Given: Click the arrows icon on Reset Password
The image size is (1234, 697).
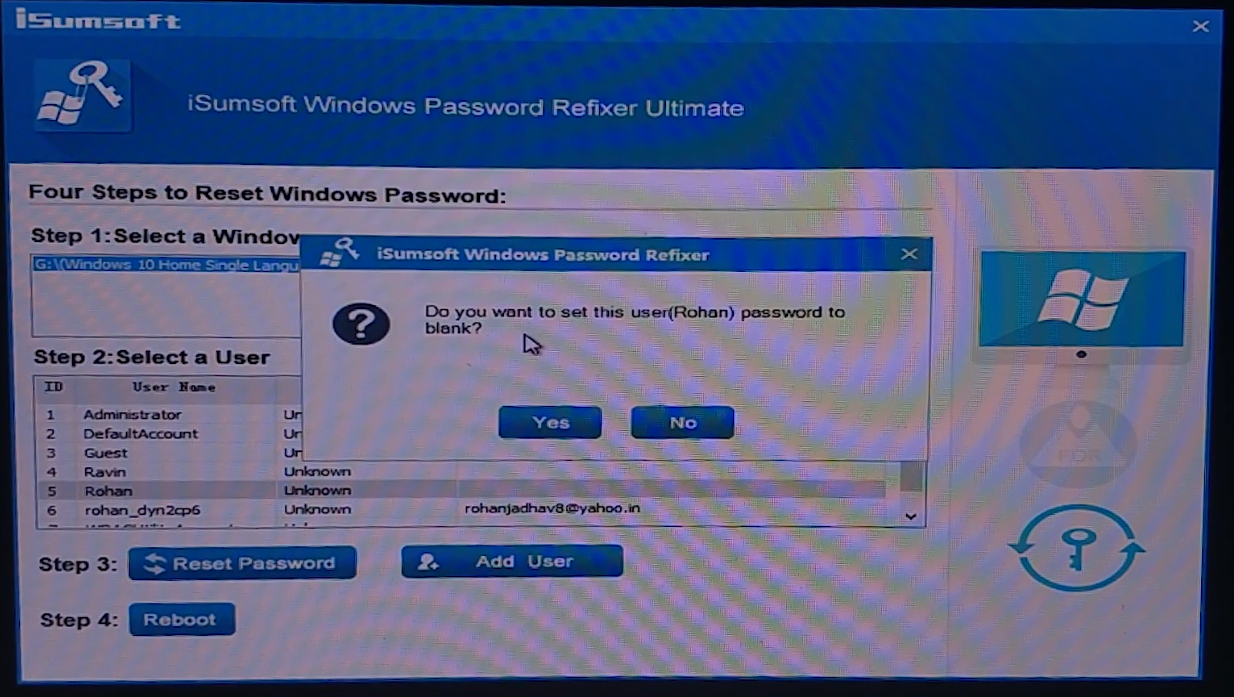Looking at the screenshot, I should click(155, 564).
